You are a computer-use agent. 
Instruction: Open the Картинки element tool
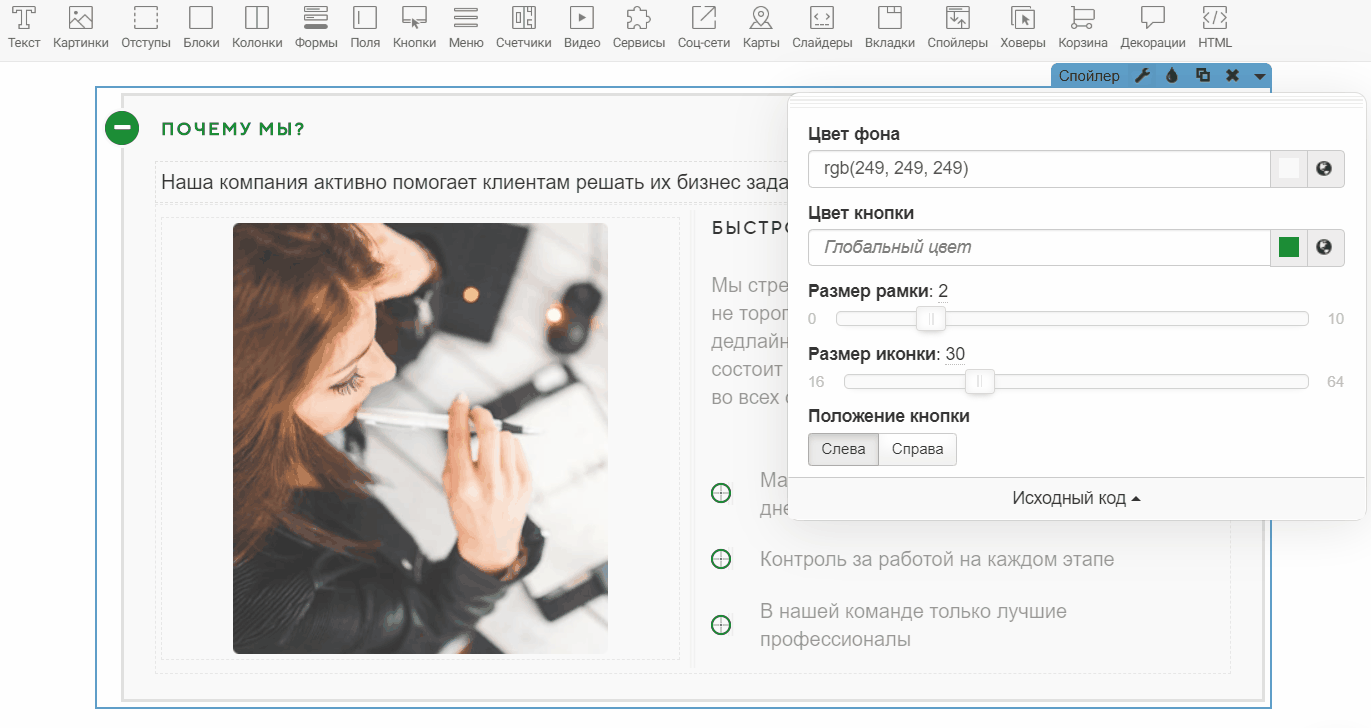tap(80, 26)
